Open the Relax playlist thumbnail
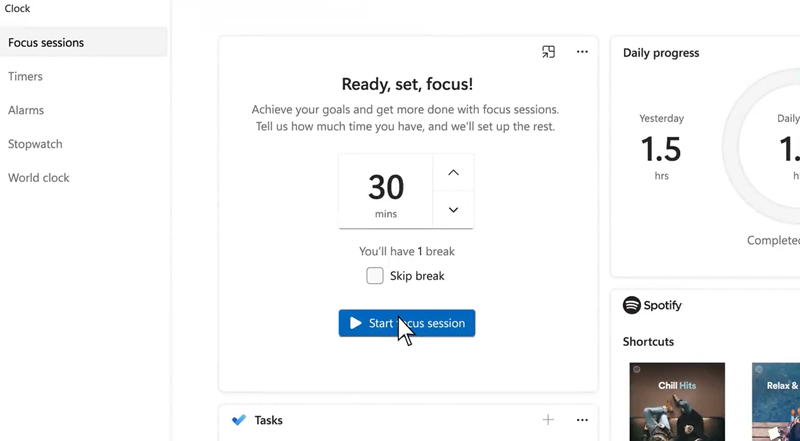This screenshot has width=800, height=441. pos(776,402)
